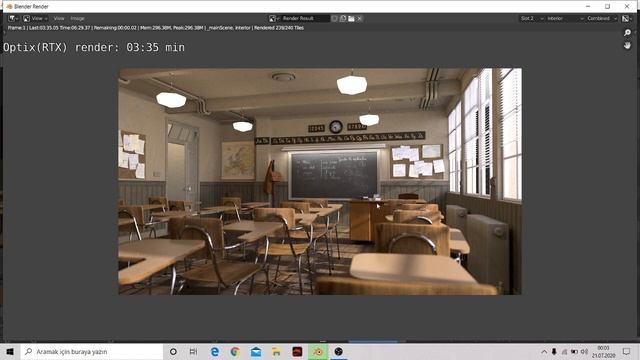Click the battery tray icon
This screenshot has height=360, width=640.
[x=574, y=351]
